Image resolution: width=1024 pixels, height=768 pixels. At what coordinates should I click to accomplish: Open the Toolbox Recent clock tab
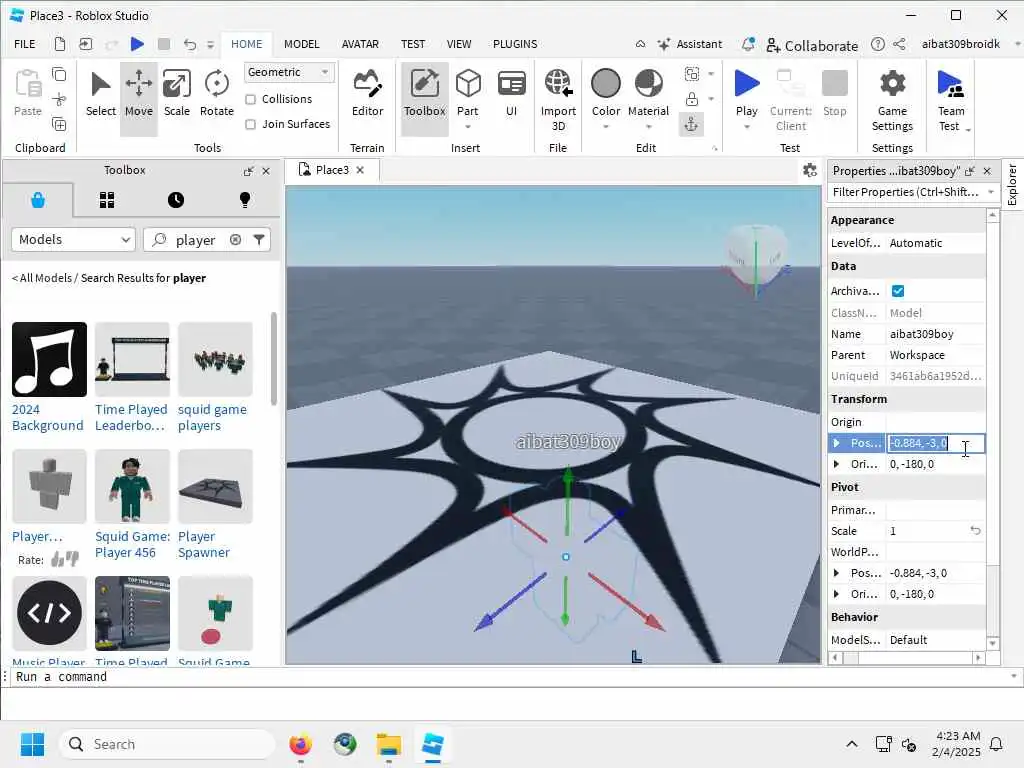[x=176, y=200]
